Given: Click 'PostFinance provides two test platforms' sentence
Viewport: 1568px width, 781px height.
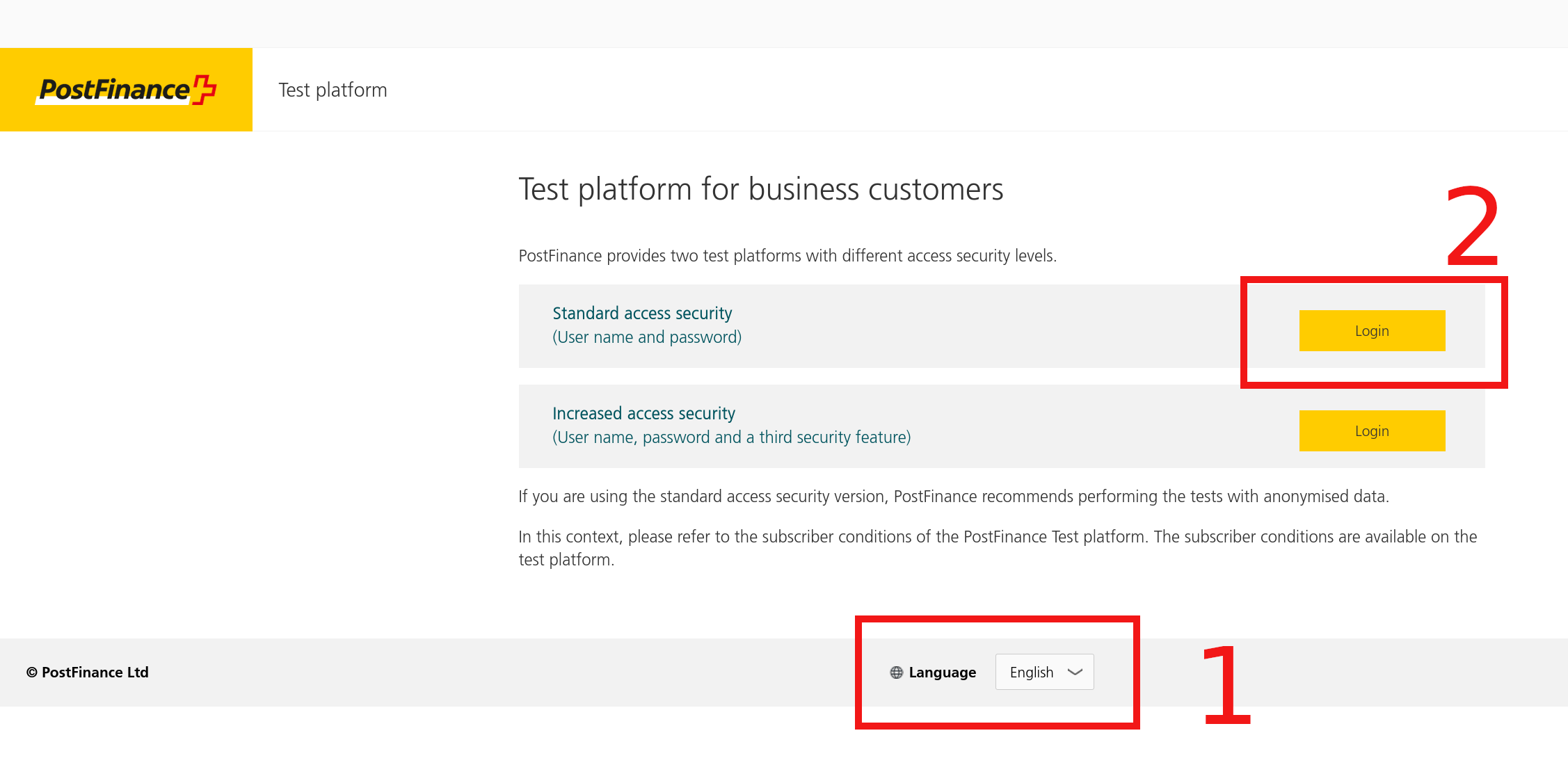Looking at the screenshot, I should click(787, 256).
